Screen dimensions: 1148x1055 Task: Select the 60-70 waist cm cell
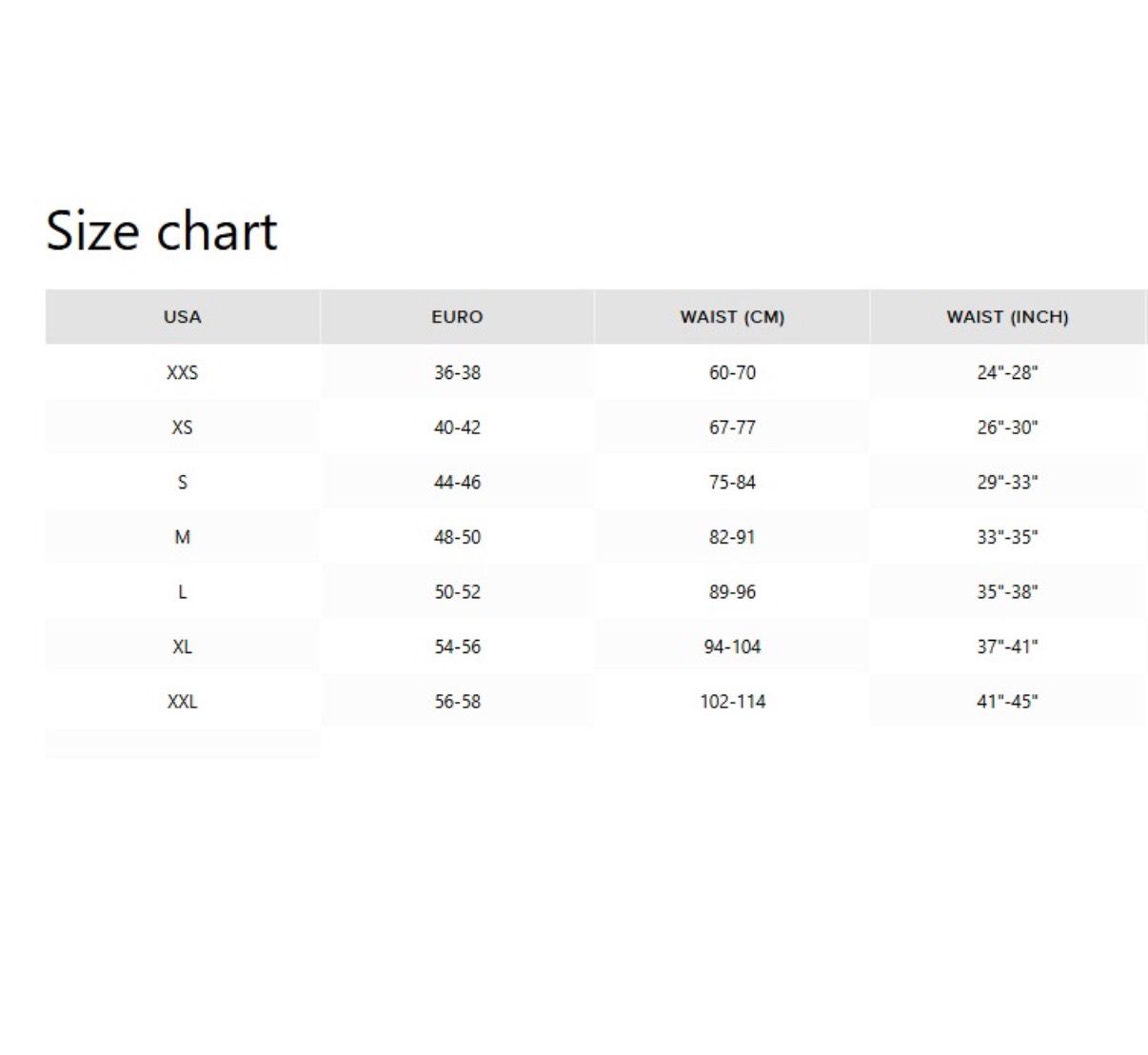pos(732,372)
